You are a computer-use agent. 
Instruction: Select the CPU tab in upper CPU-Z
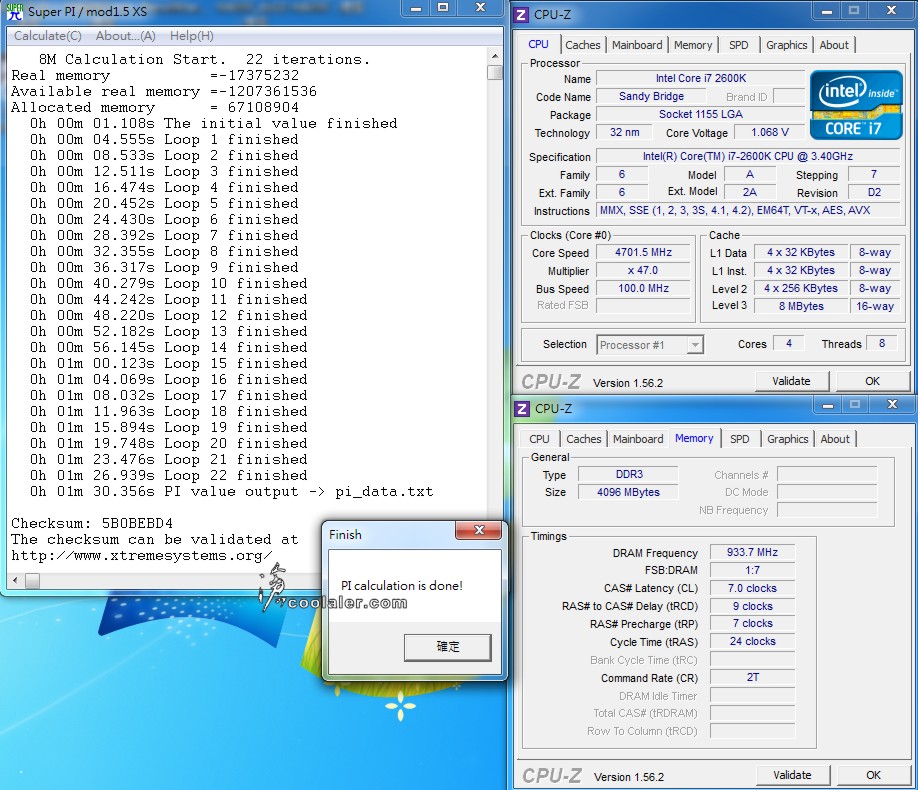(538, 45)
